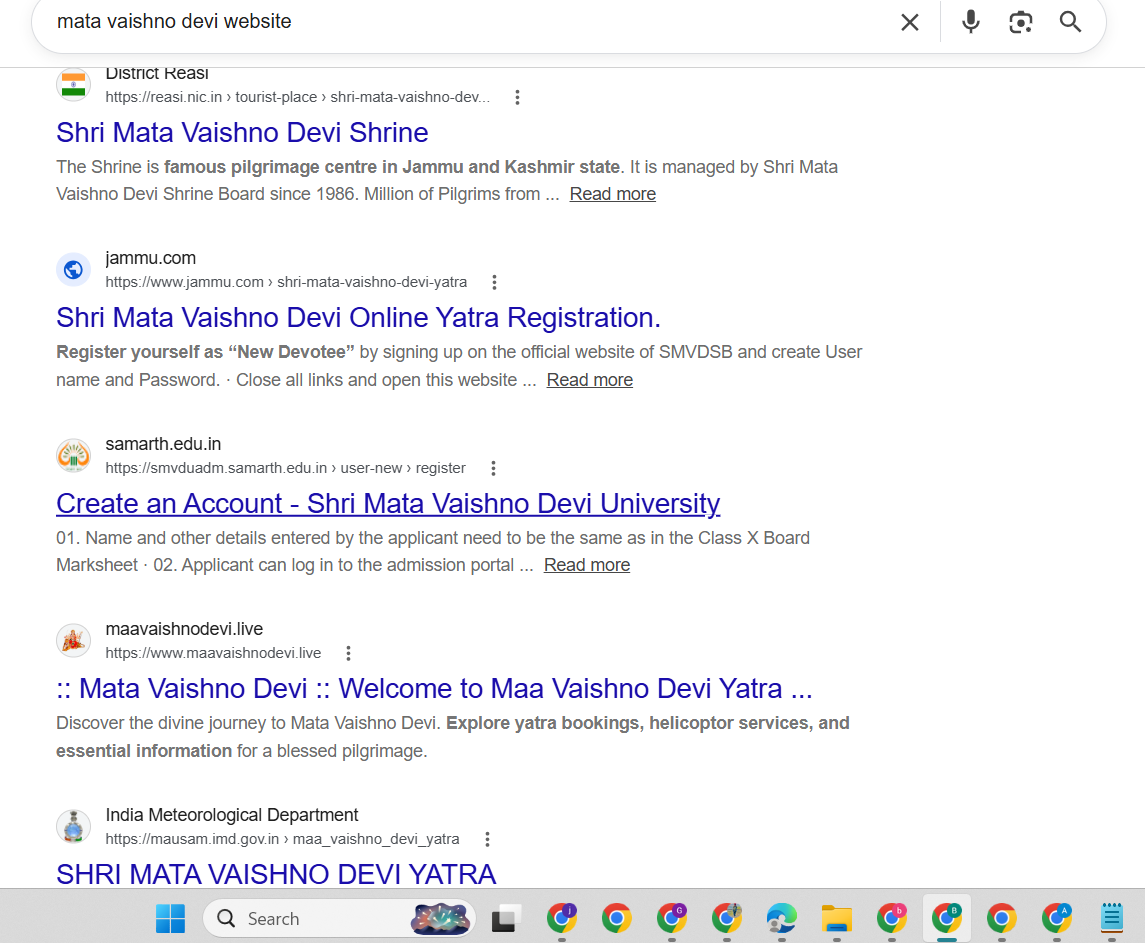Start voice search with microphone icon
This screenshot has width=1145, height=943.
point(970,22)
